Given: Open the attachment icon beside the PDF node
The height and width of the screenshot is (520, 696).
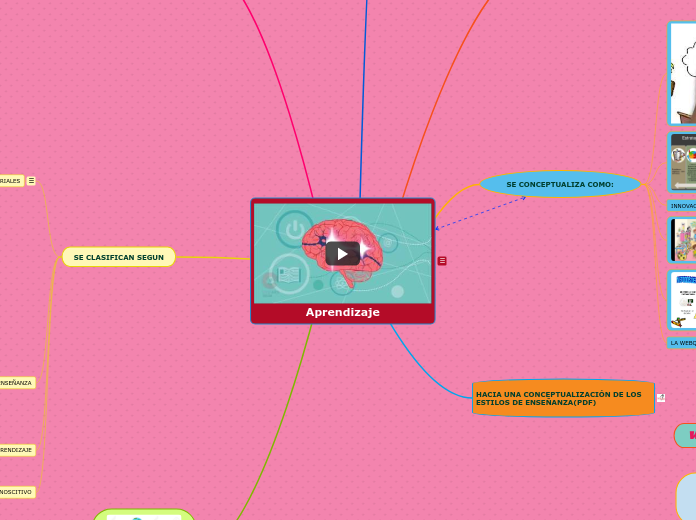Looking at the screenshot, I should [661, 398].
